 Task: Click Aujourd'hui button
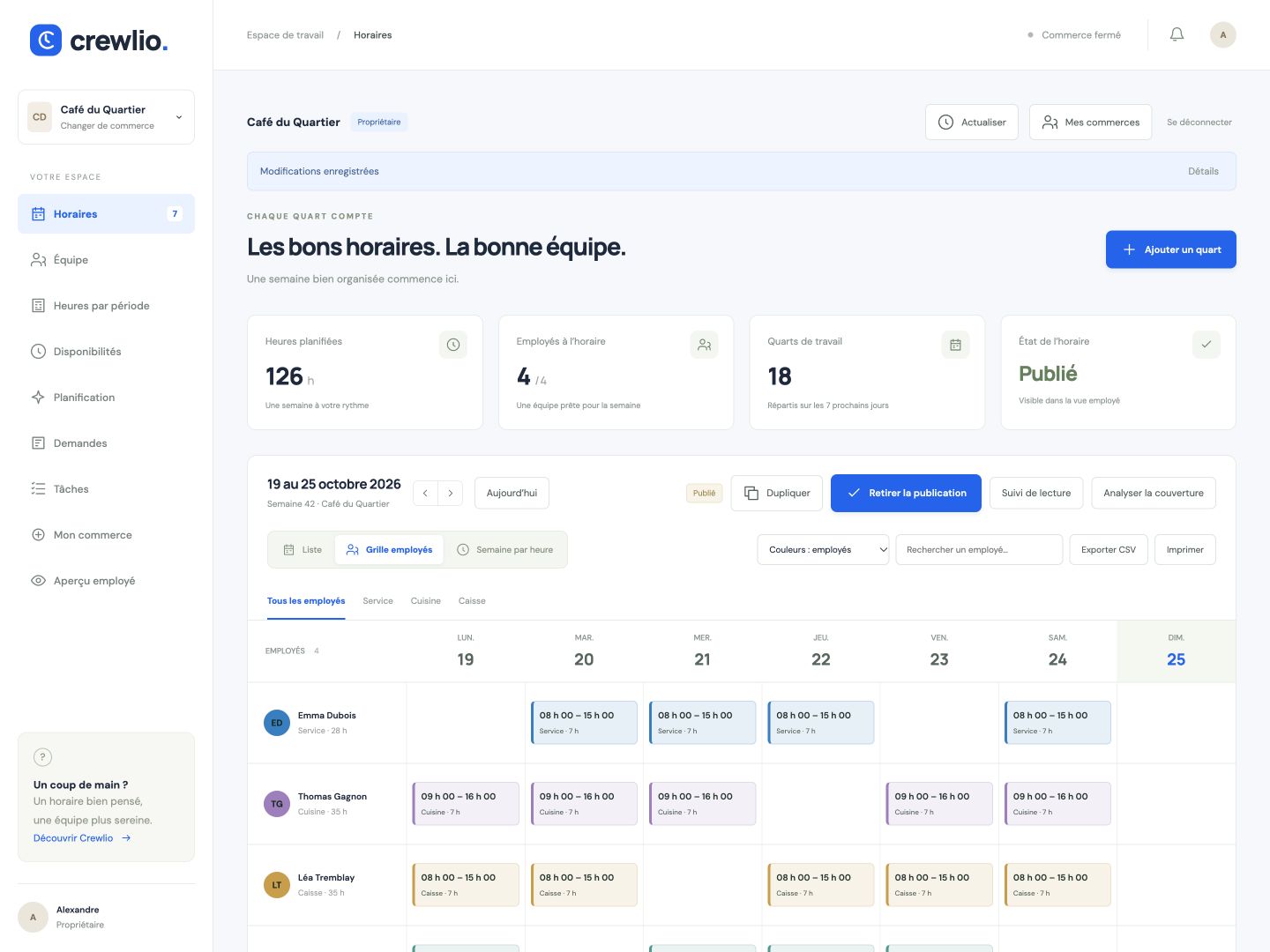tap(512, 494)
